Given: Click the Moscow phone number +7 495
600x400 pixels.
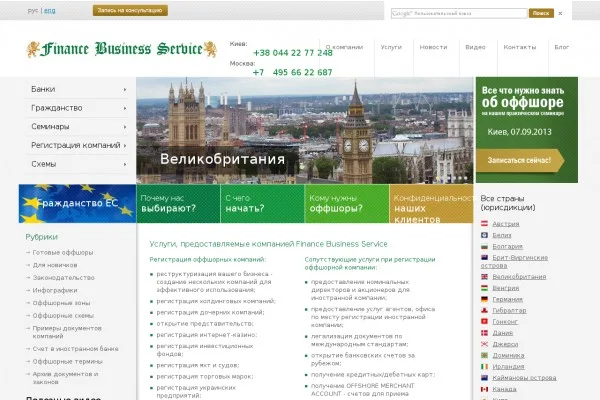Looking at the screenshot, I should (x=293, y=72).
